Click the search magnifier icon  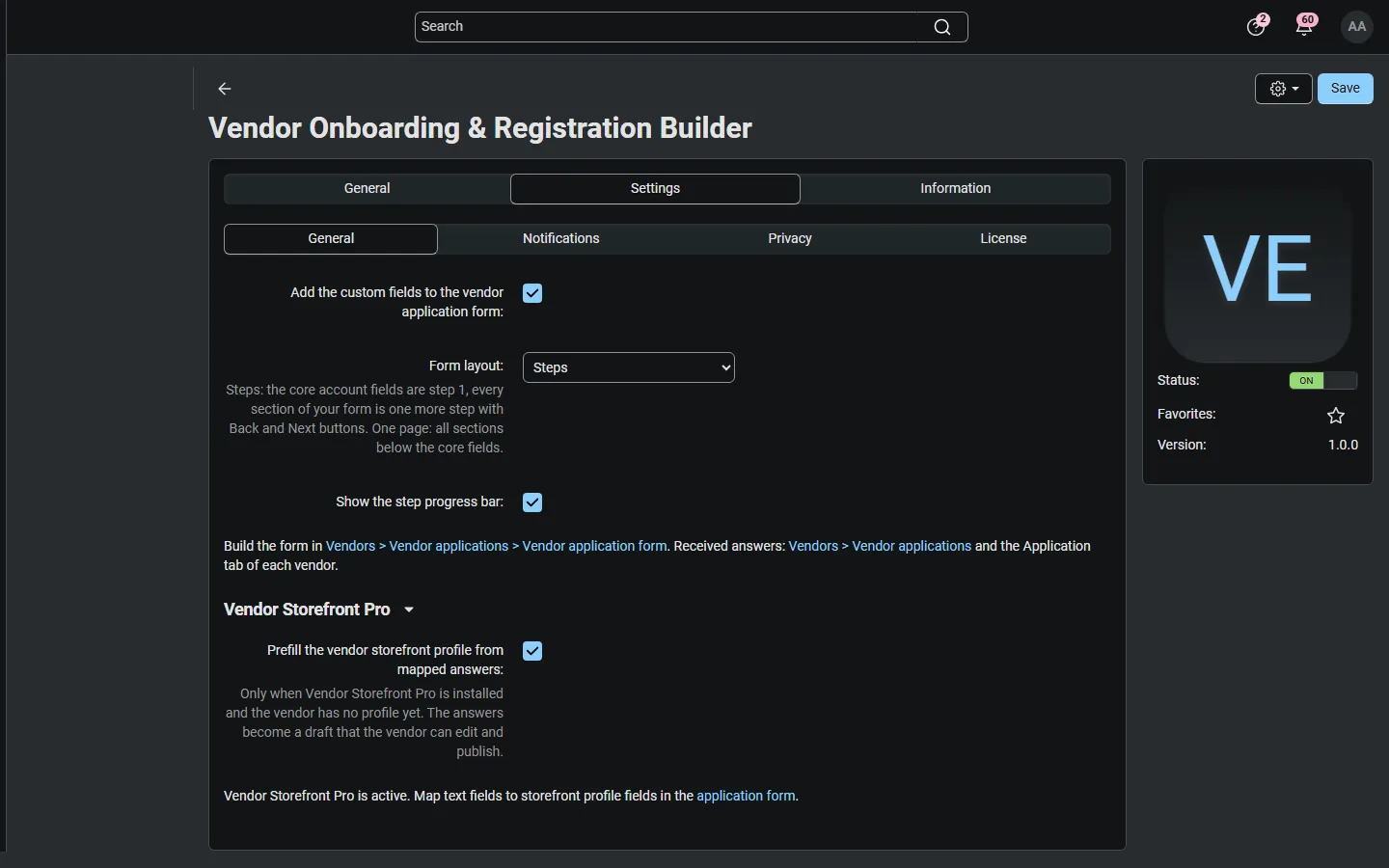[x=942, y=27]
